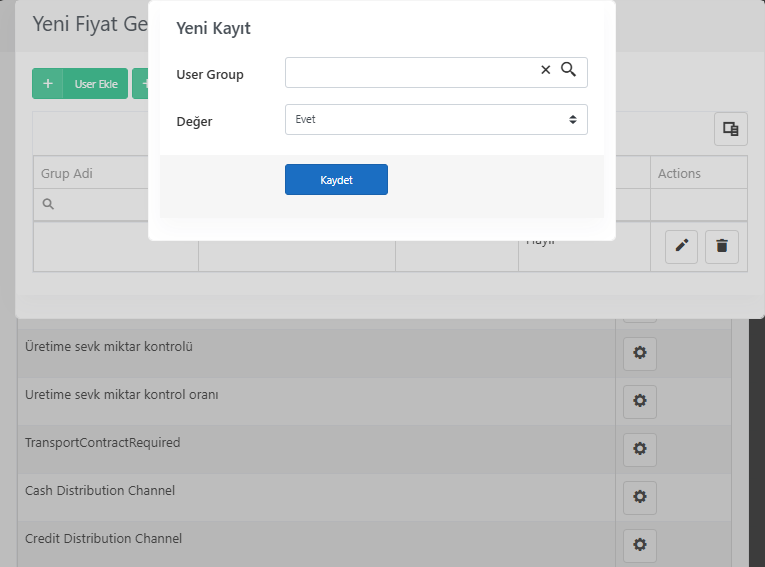The image size is (765, 567).
Task: Open User Group search with magnifier icon
Action: [x=568, y=69]
